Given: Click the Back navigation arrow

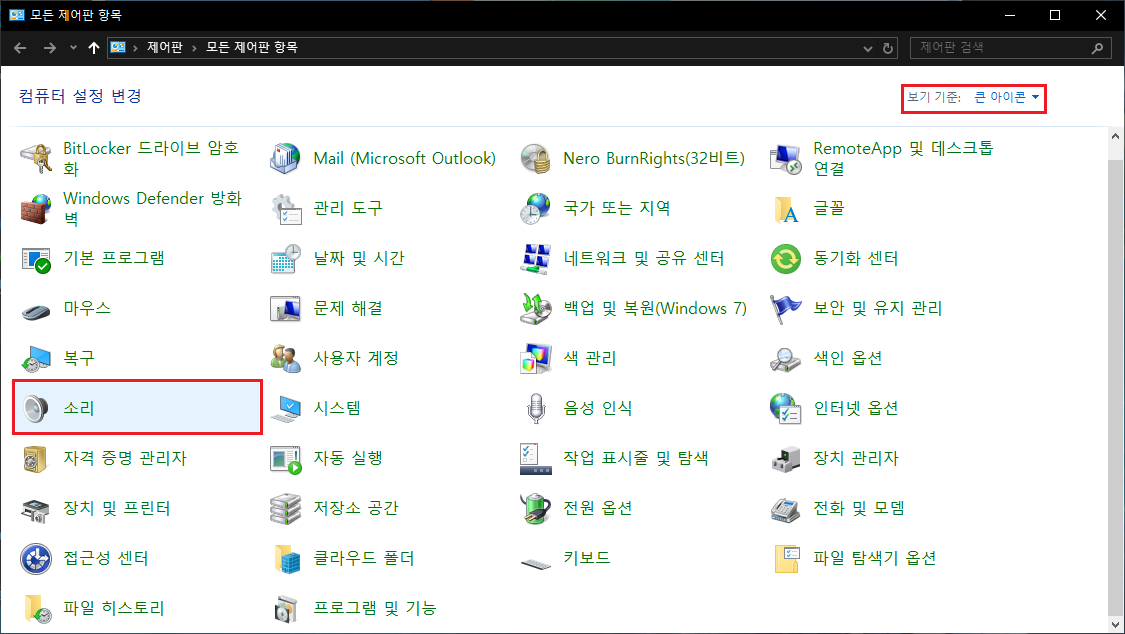Looking at the screenshot, I should pyautogui.click(x=20, y=48).
